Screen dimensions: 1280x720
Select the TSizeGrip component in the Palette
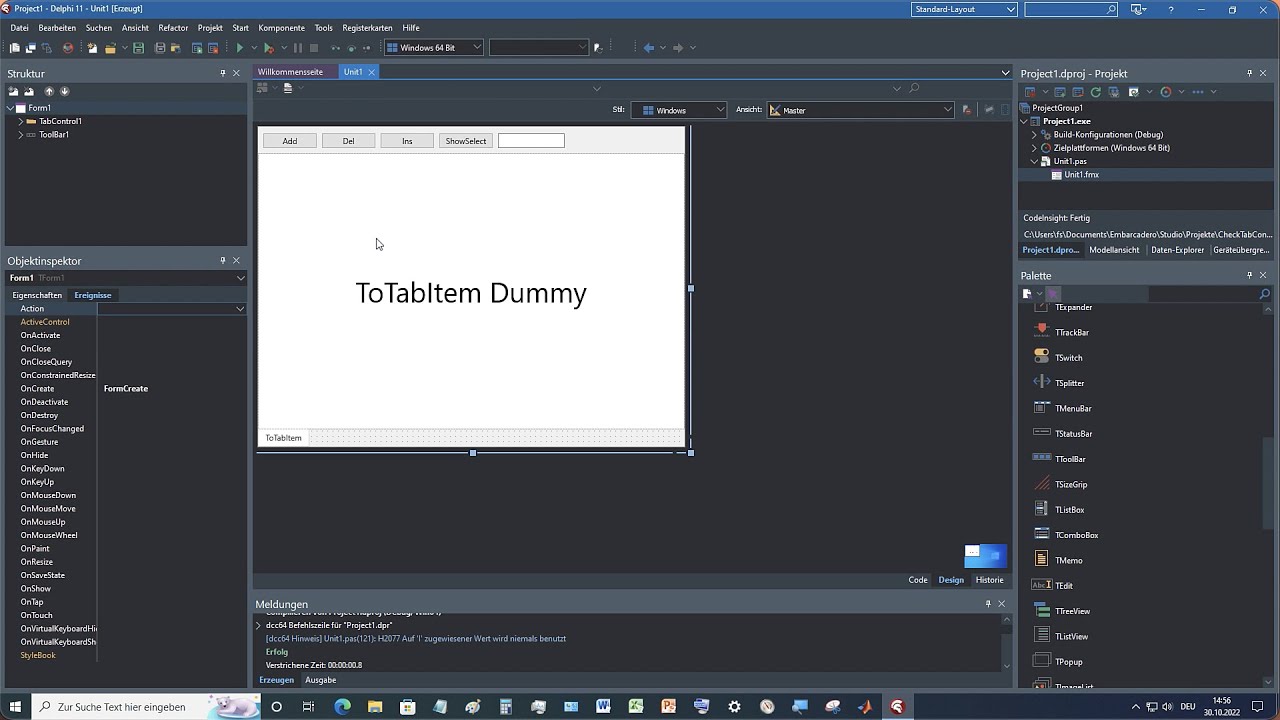pyautogui.click(x=1070, y=484)
